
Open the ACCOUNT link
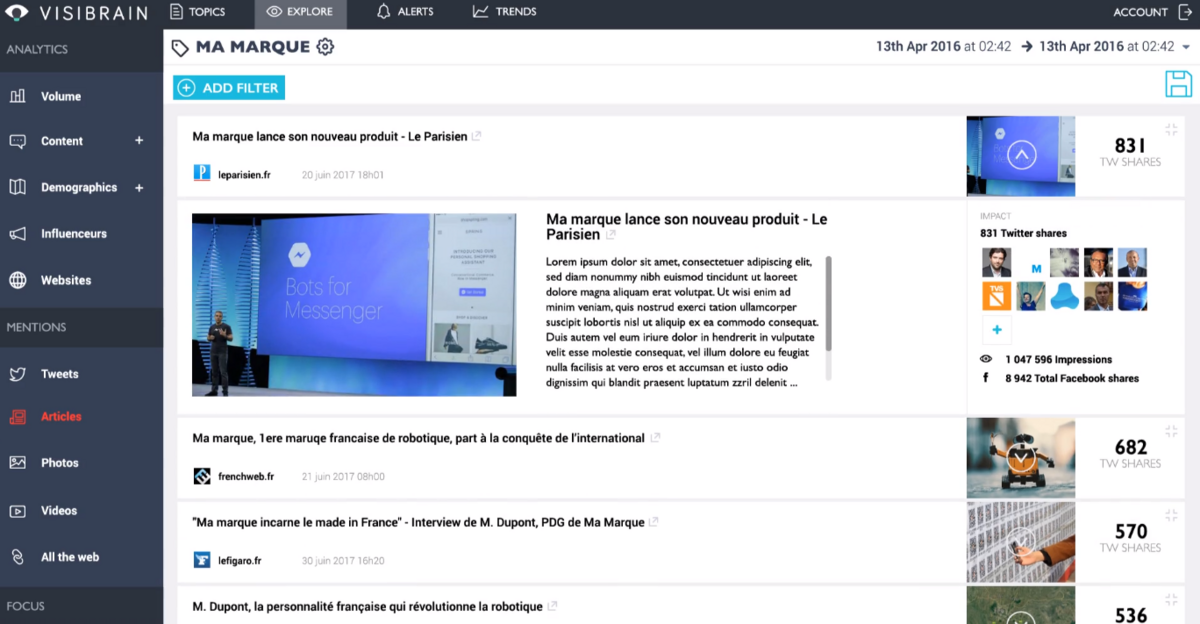pos(1140,12)
